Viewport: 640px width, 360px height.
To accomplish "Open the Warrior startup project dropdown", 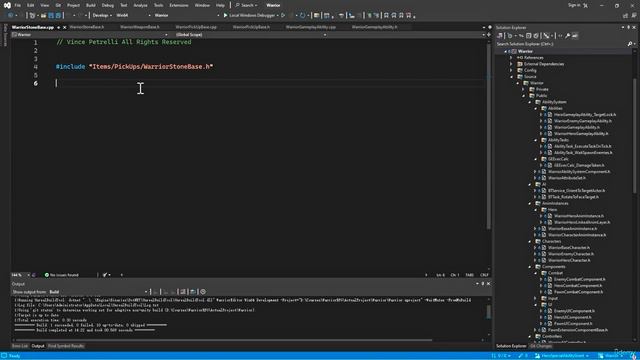I will click(x=187, y=15).
